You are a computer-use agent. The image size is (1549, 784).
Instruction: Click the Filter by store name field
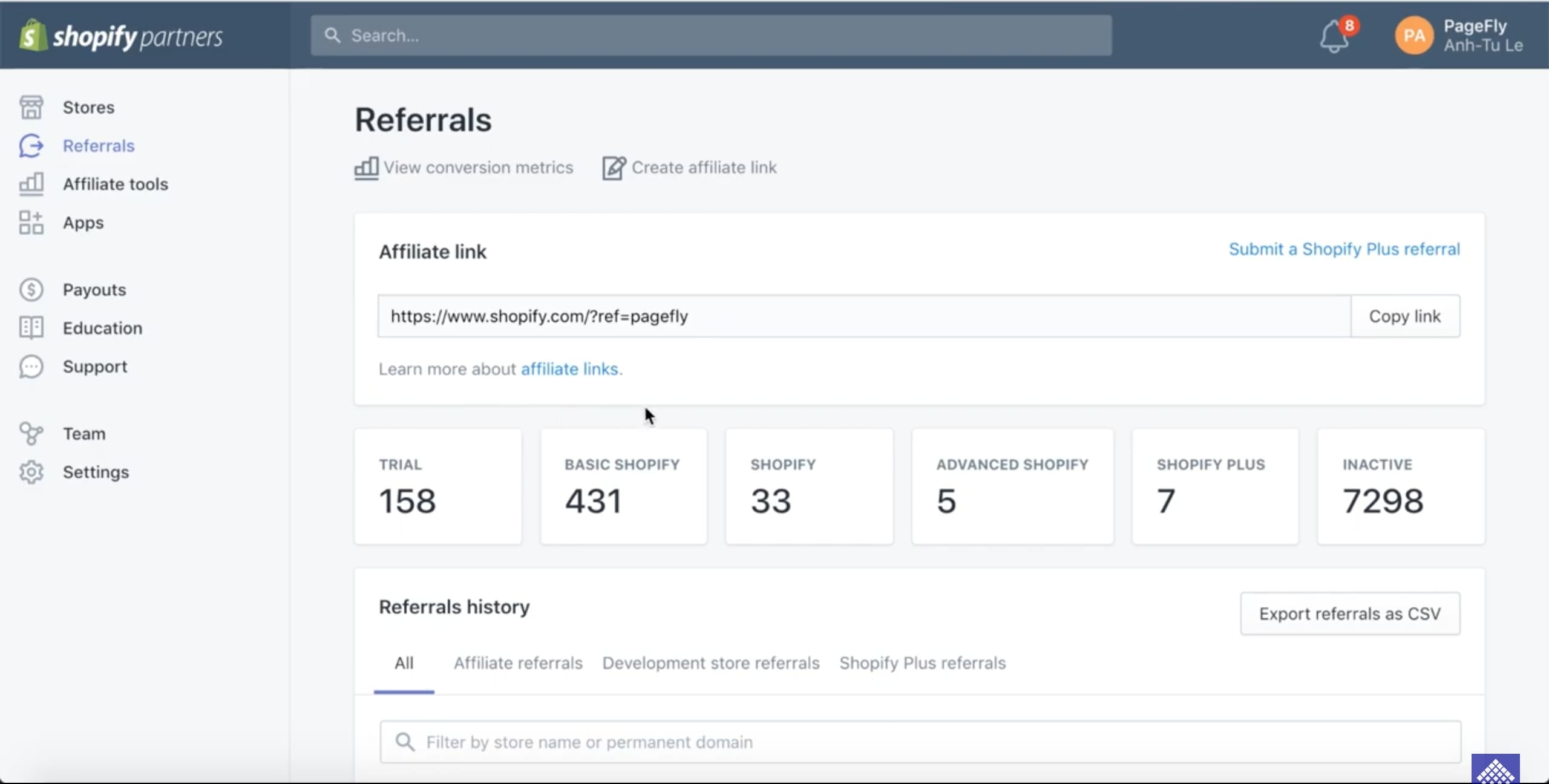[x=920, y=742]
